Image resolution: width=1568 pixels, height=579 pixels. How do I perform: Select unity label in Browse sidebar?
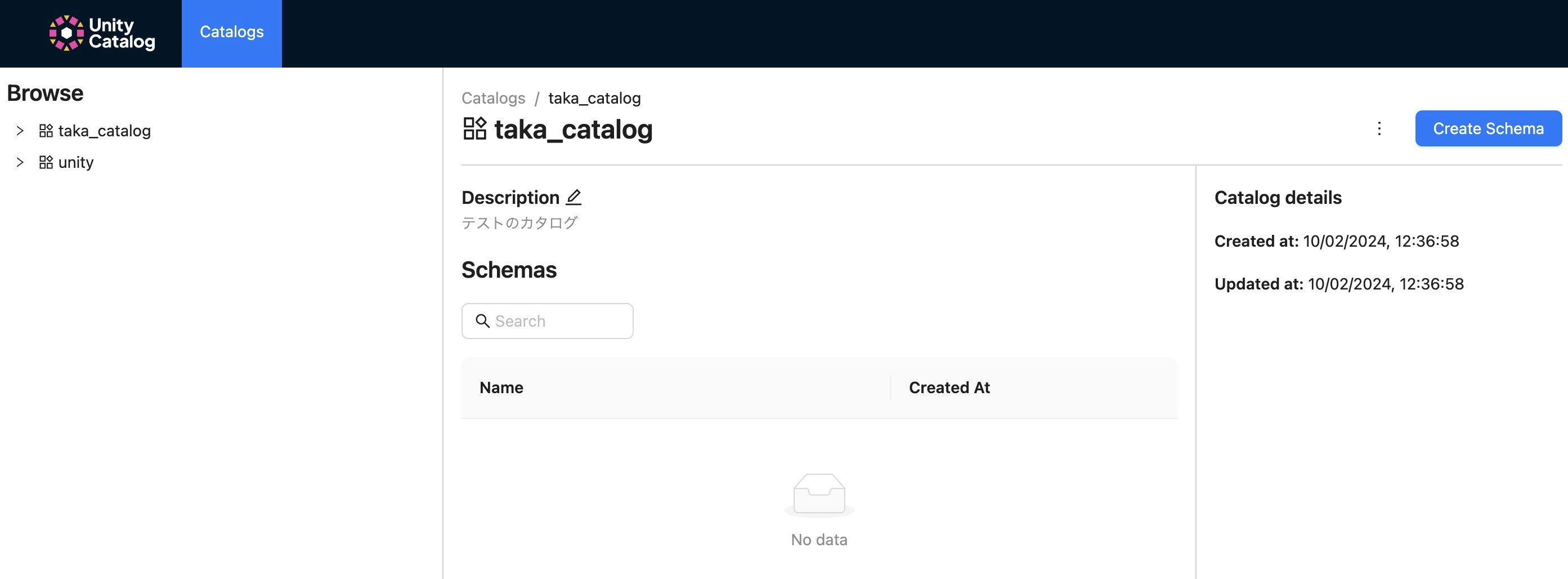pos(76,163)
